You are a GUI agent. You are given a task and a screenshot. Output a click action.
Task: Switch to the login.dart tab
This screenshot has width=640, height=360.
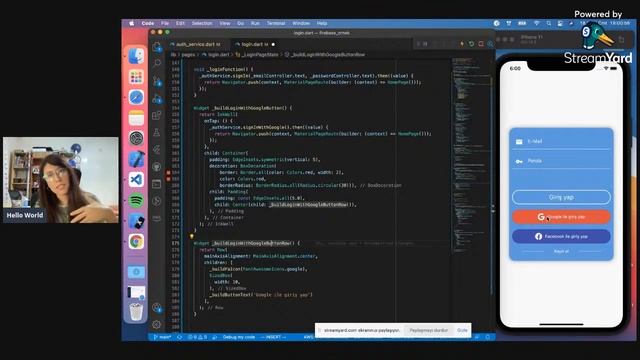(x=255, y=44)
